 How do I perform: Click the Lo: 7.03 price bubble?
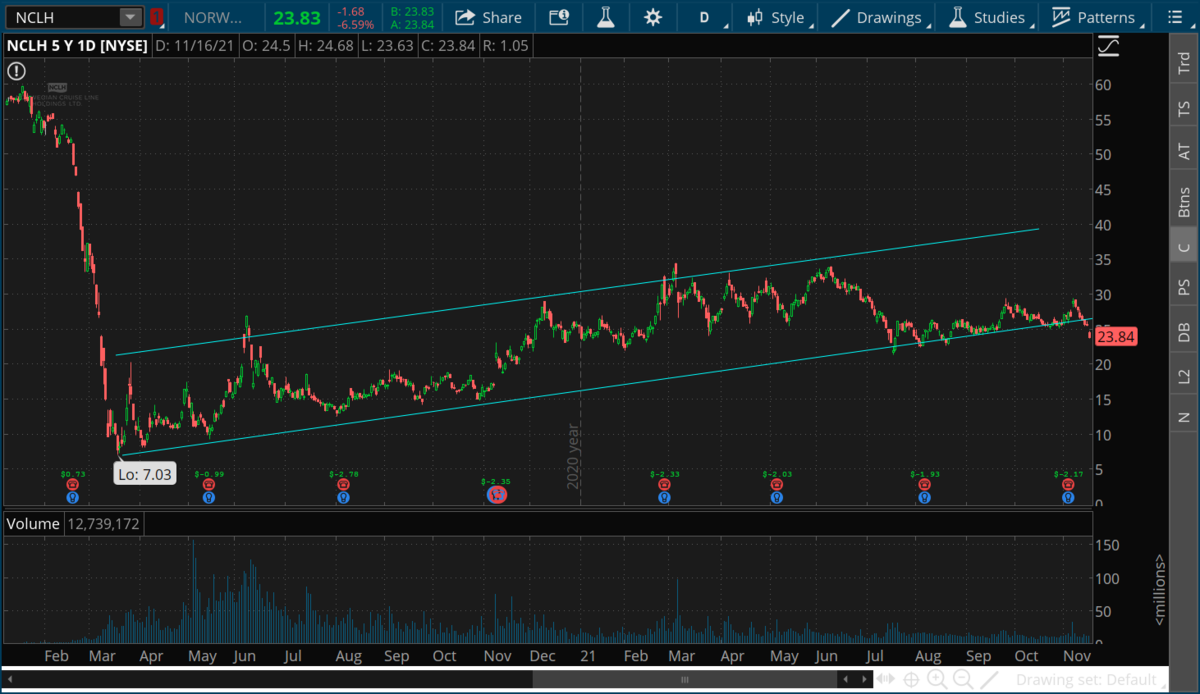click(146, 473)
